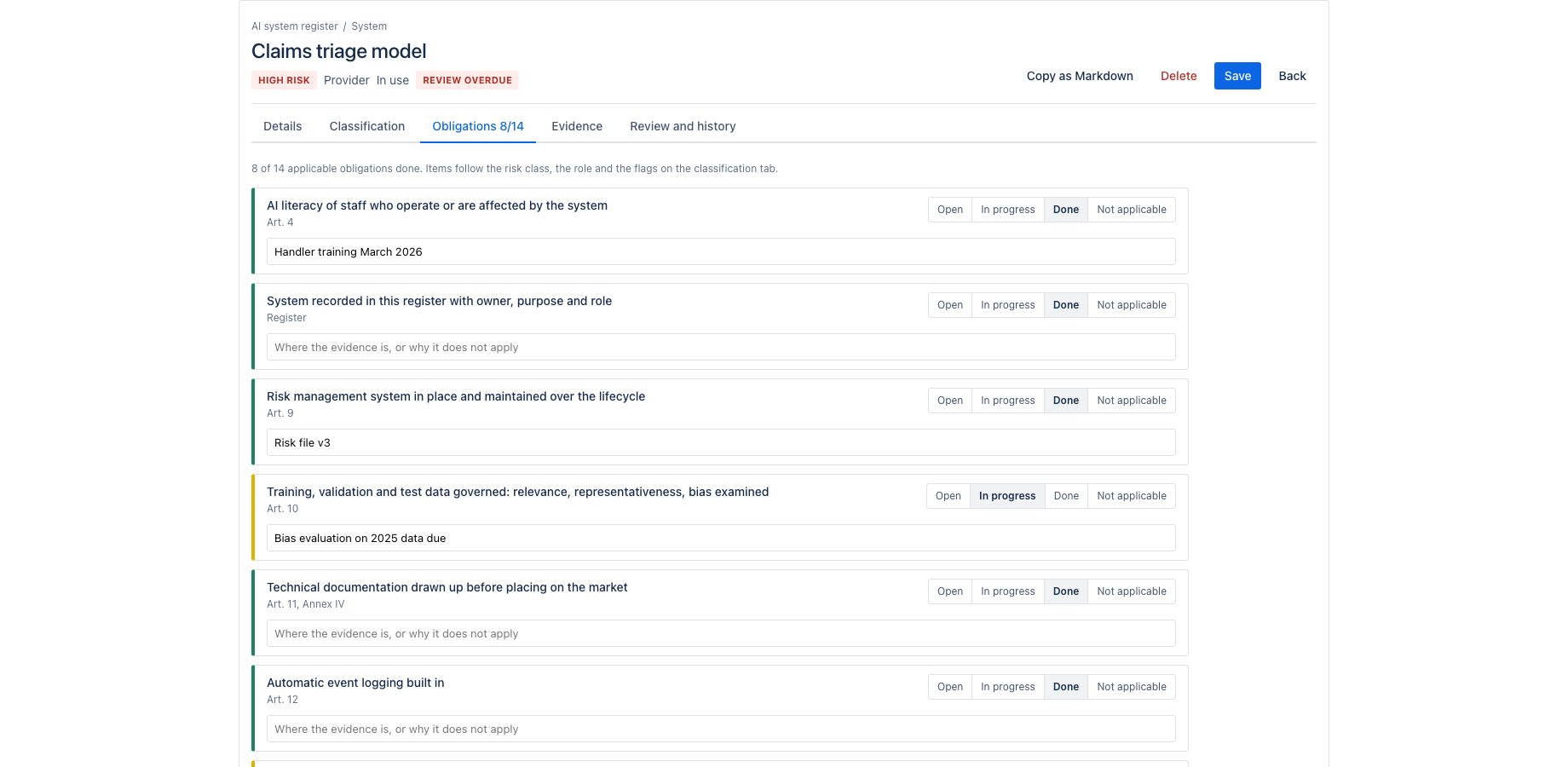Go Back to the register
The height and width of the screenshot is (767, 1568).
[1292, 76]
